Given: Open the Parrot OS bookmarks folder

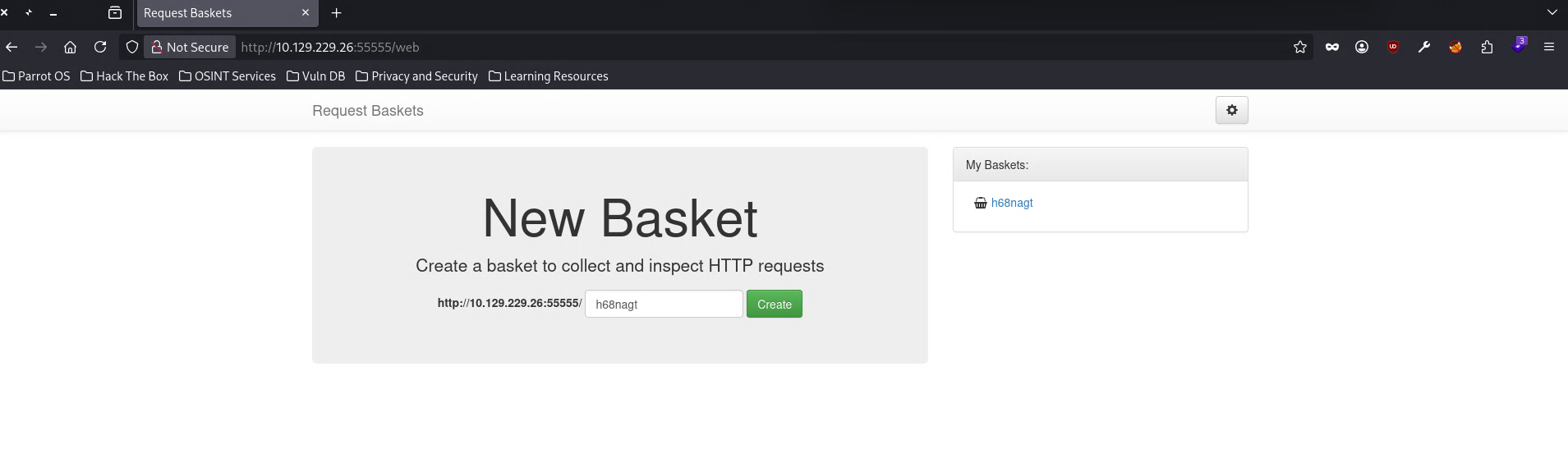Looking at the screenshot, I should point(37,76).
